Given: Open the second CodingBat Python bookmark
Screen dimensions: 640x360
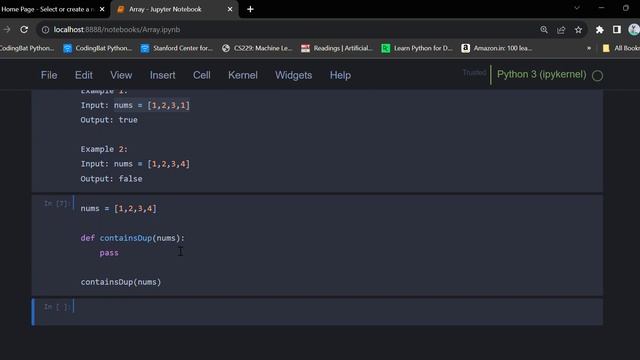Looking at the screenshot, I should pos(98,48).
